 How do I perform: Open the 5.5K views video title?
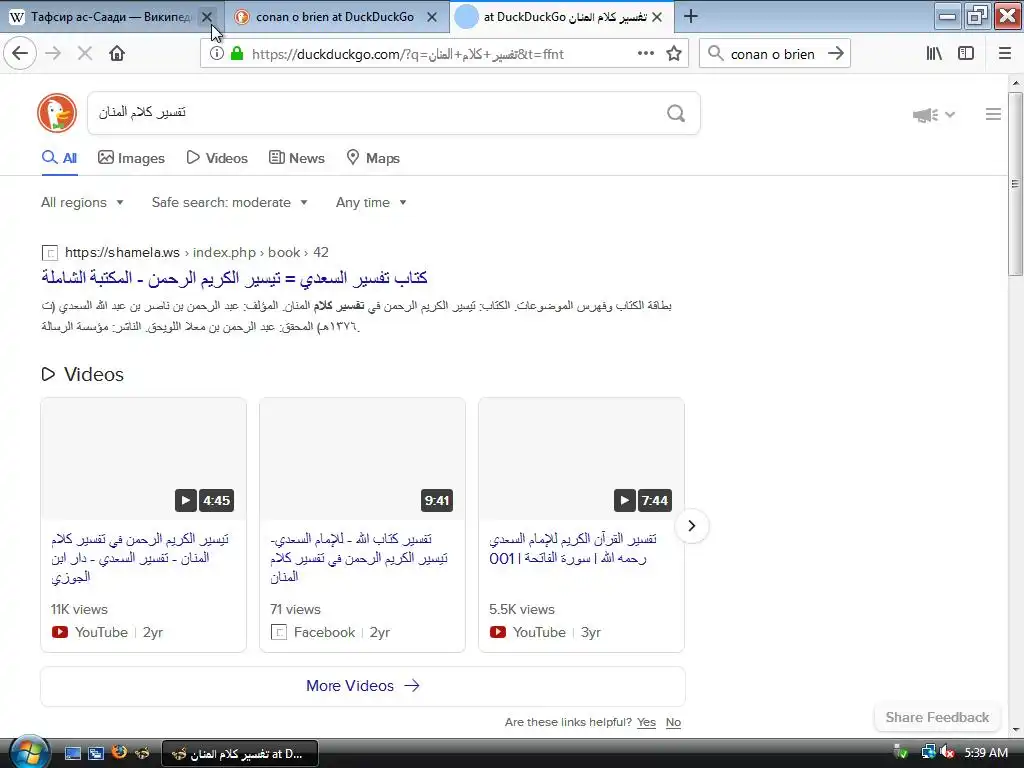(573, 549)
